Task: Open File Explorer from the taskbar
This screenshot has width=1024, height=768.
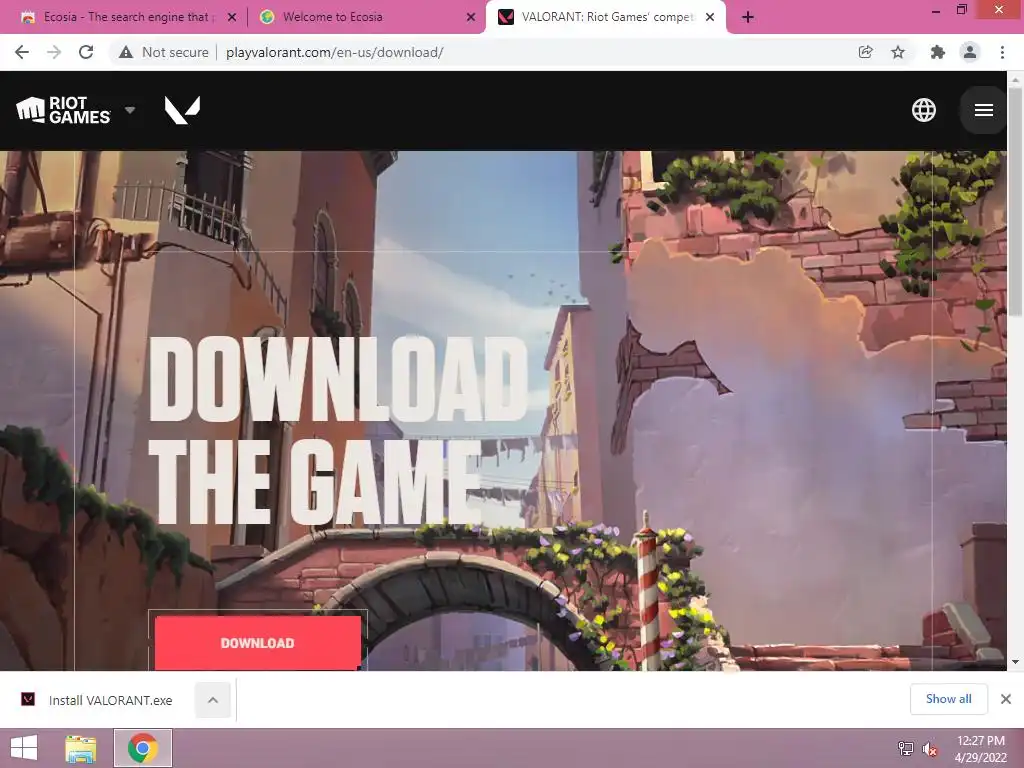Action: 80,748
